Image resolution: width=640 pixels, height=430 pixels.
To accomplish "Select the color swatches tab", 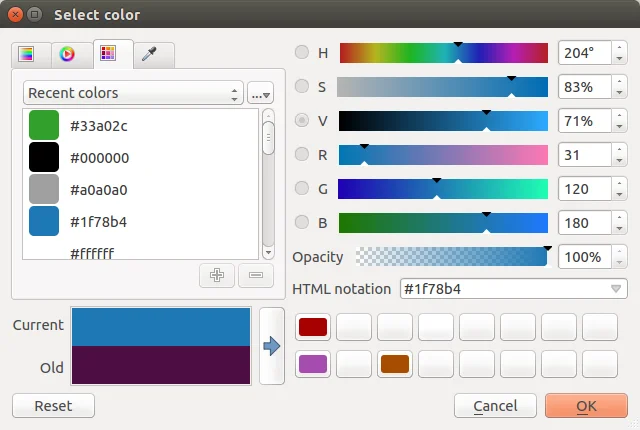I will (108, 54).
